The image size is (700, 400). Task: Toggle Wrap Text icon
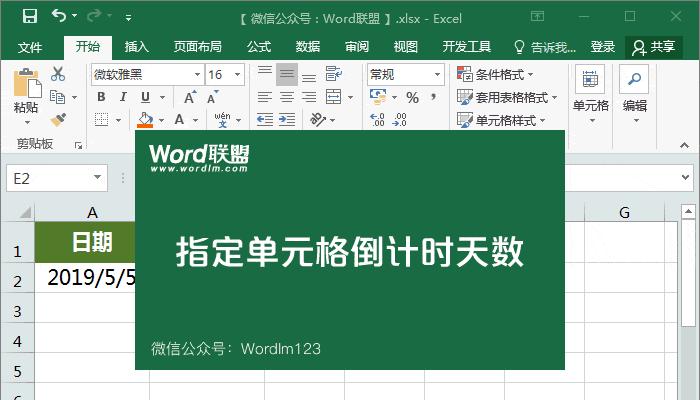[333, 74]
